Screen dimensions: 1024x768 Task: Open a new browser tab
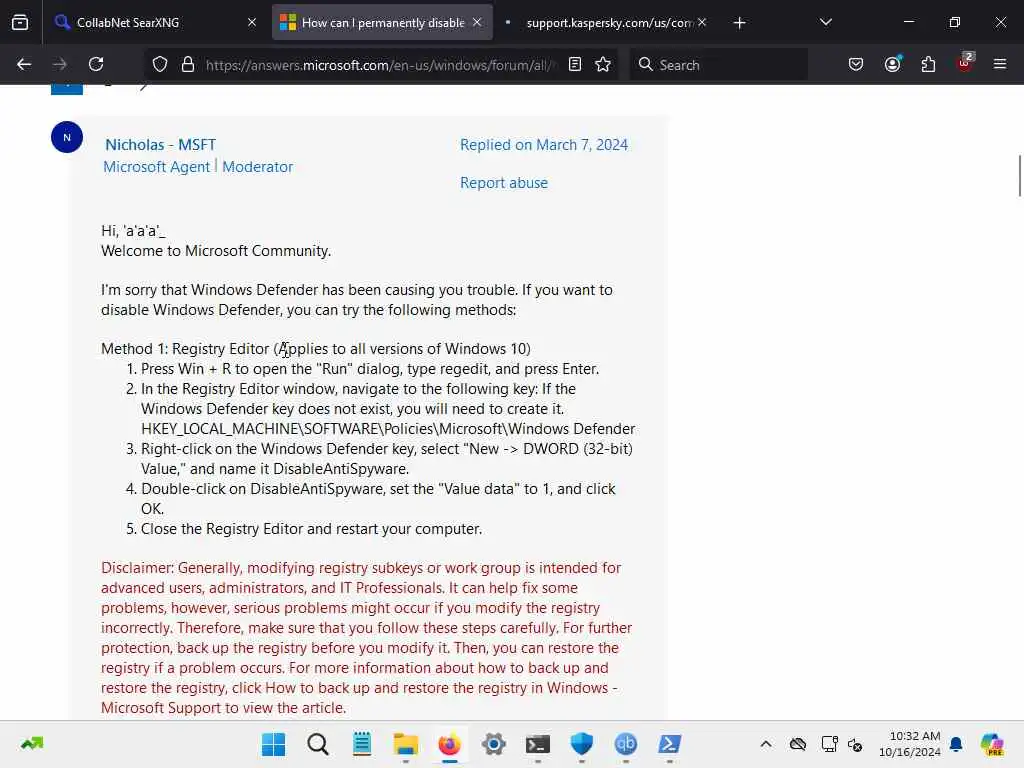(739, 23)
